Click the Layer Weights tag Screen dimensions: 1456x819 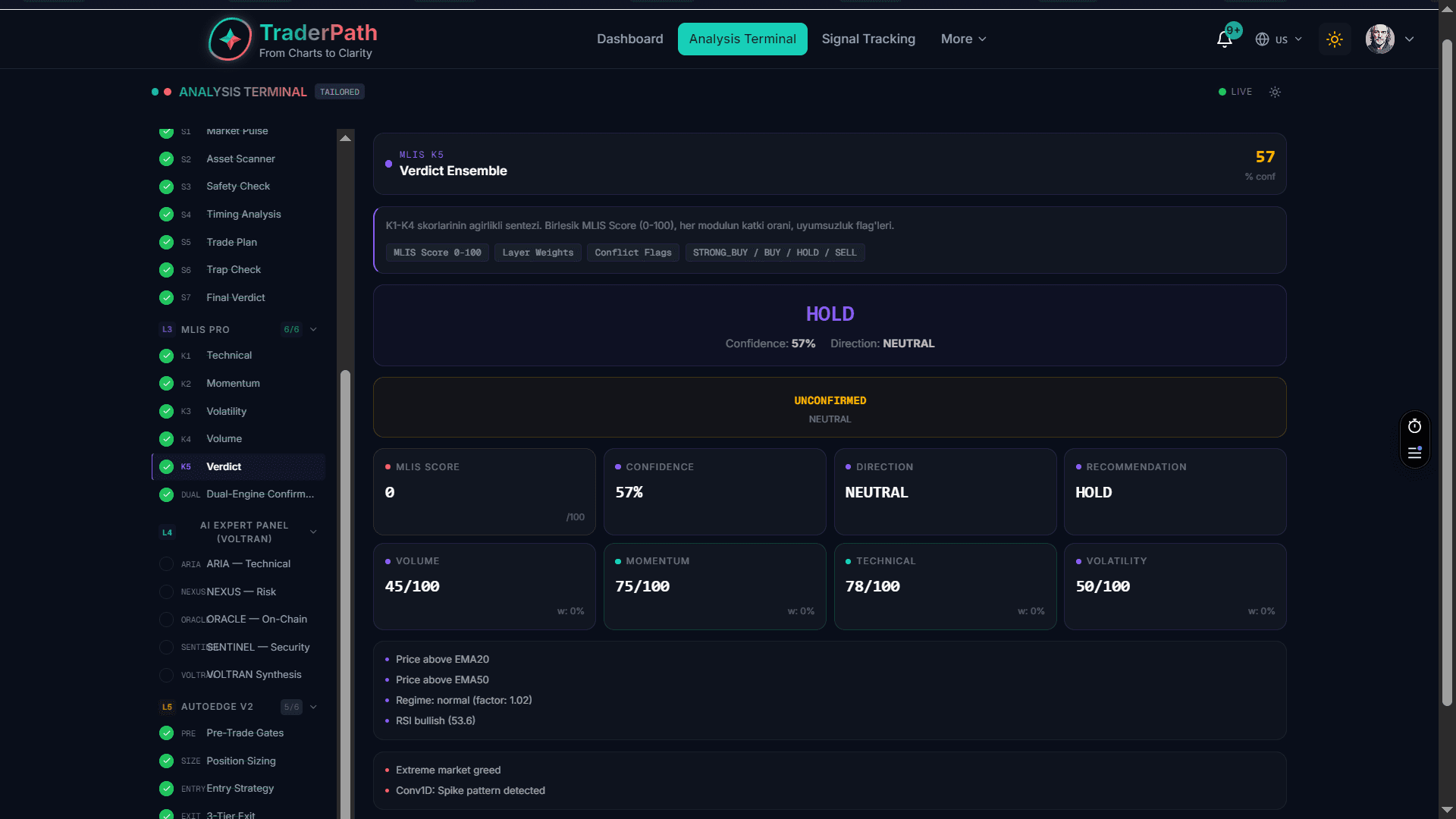coord(538,253)
